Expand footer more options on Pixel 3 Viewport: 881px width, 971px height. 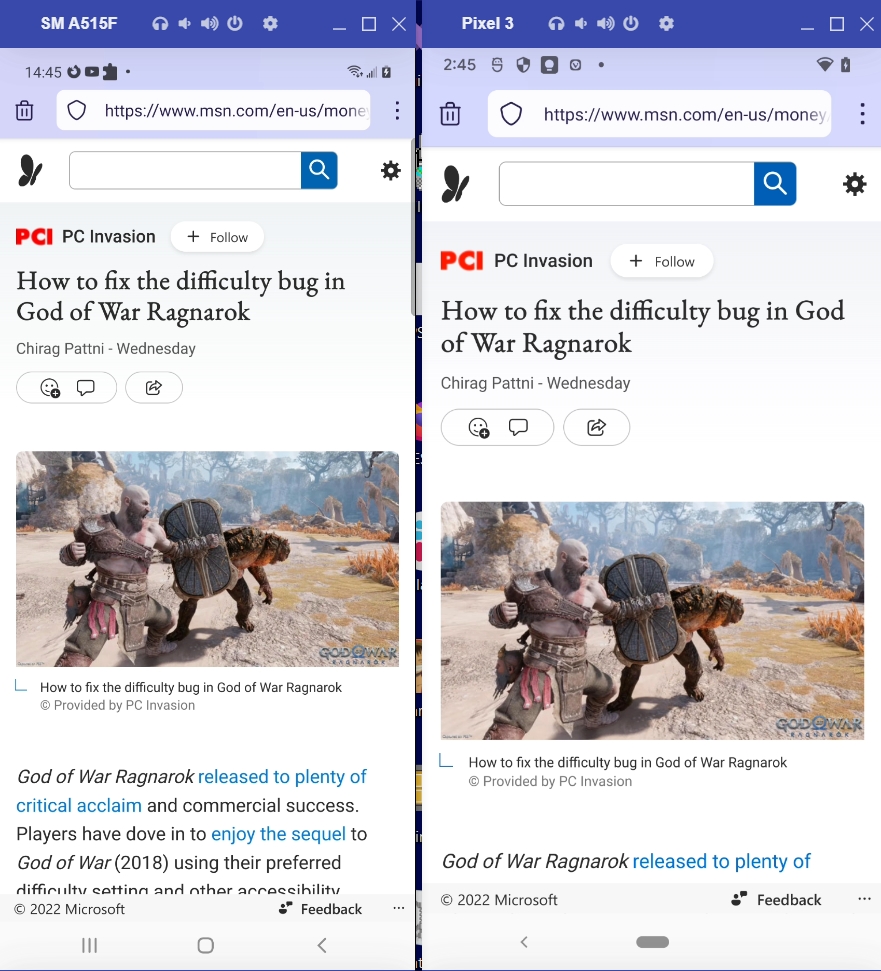pos(864,899)
